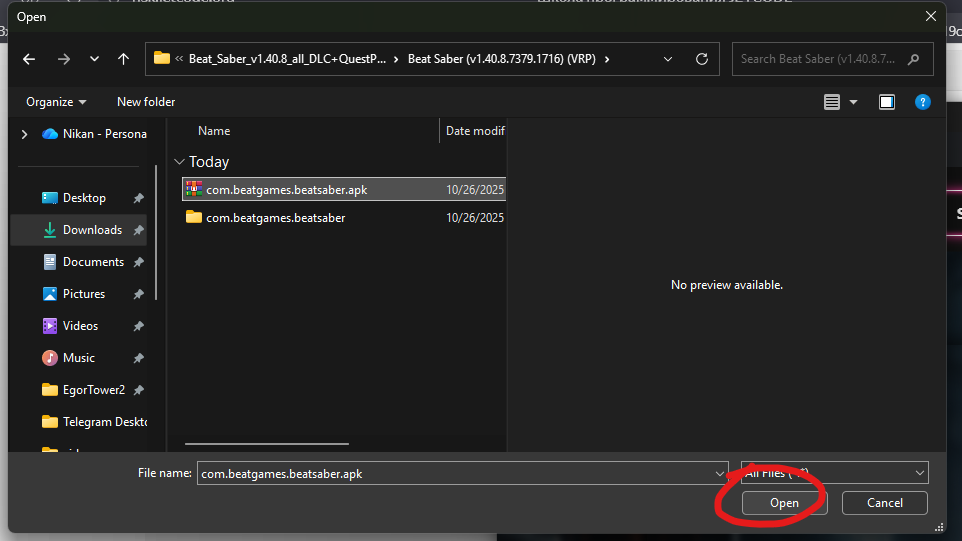962x541 pixels.
Task: Cancel the Open dialog
Action: [885, 503]
